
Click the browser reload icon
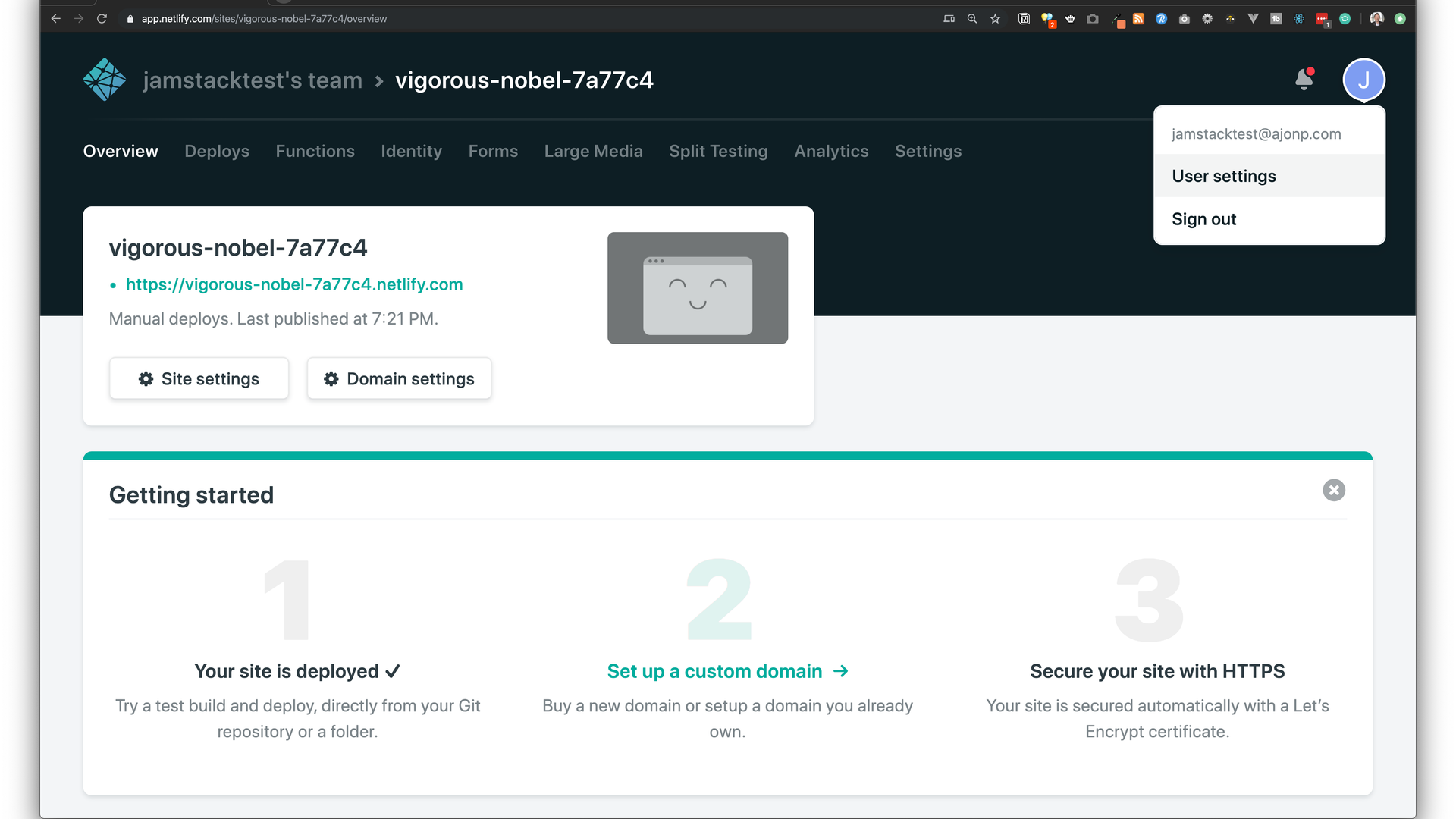[102, 19]
